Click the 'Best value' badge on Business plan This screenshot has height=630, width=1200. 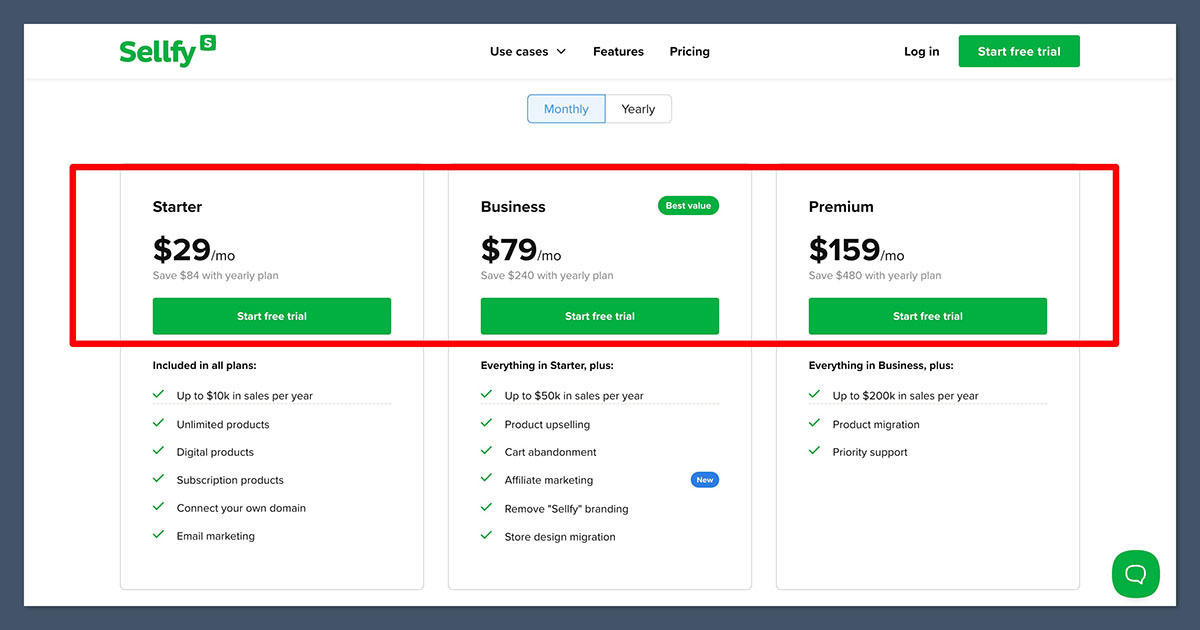point(688,205)
